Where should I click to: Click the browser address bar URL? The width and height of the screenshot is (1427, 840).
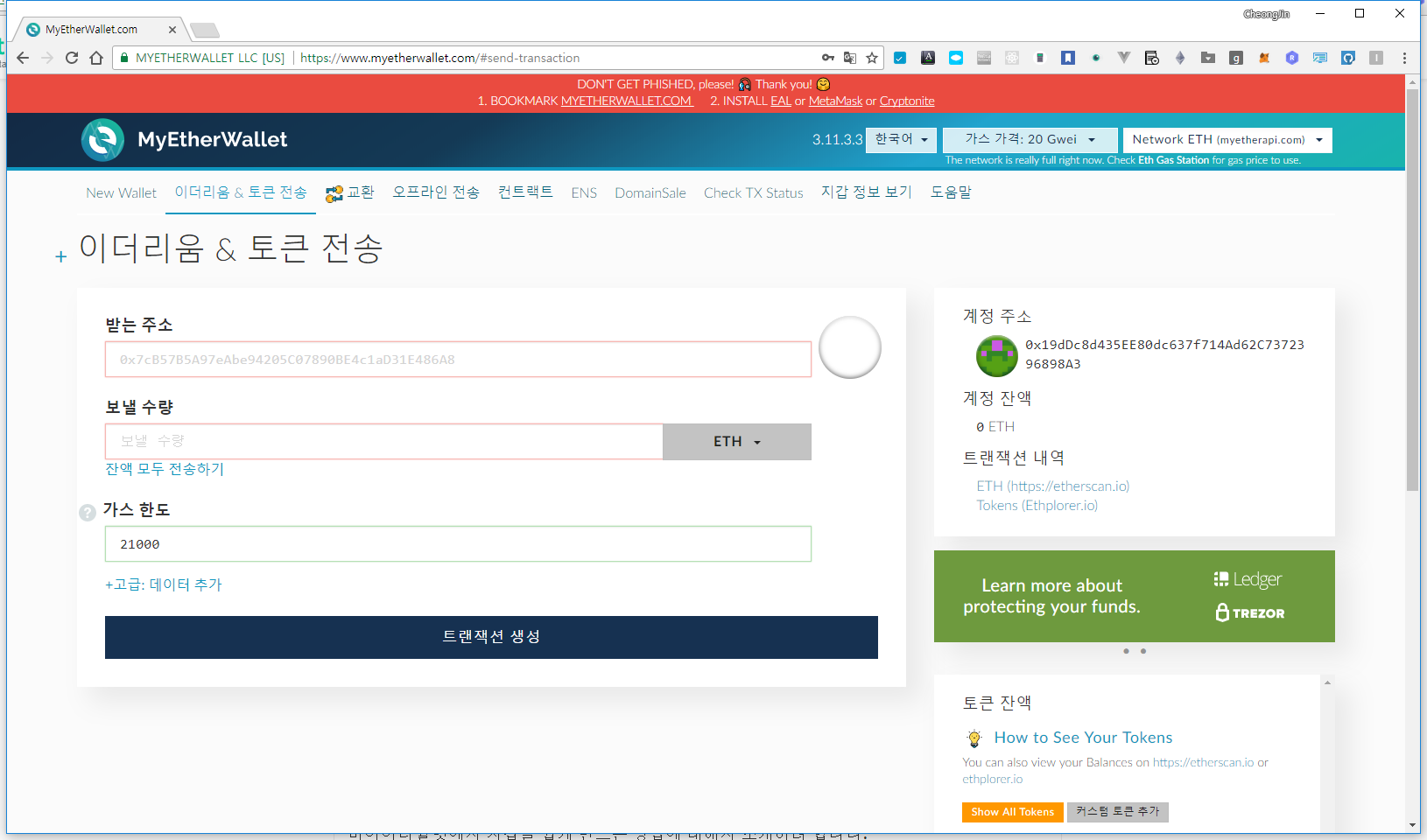(x=439, y=58)
